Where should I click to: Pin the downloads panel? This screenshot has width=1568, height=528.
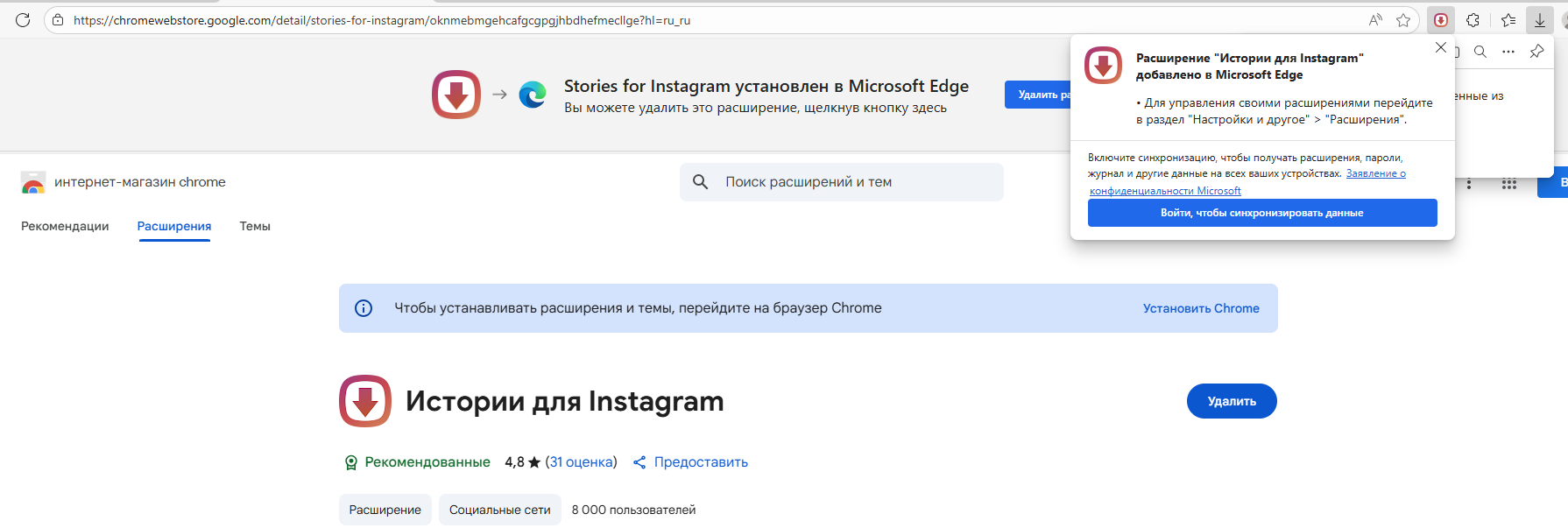click(1536, 51)
